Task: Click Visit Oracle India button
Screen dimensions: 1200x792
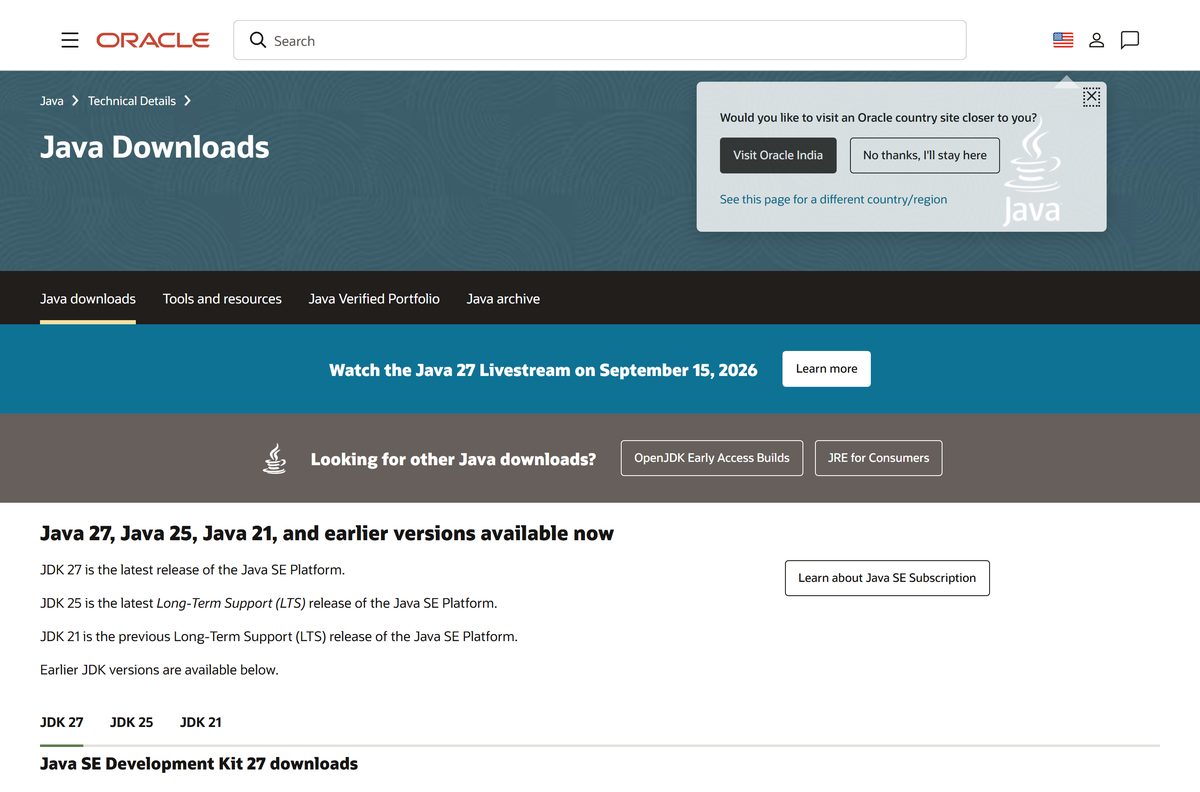Action: tap(778, 155)
